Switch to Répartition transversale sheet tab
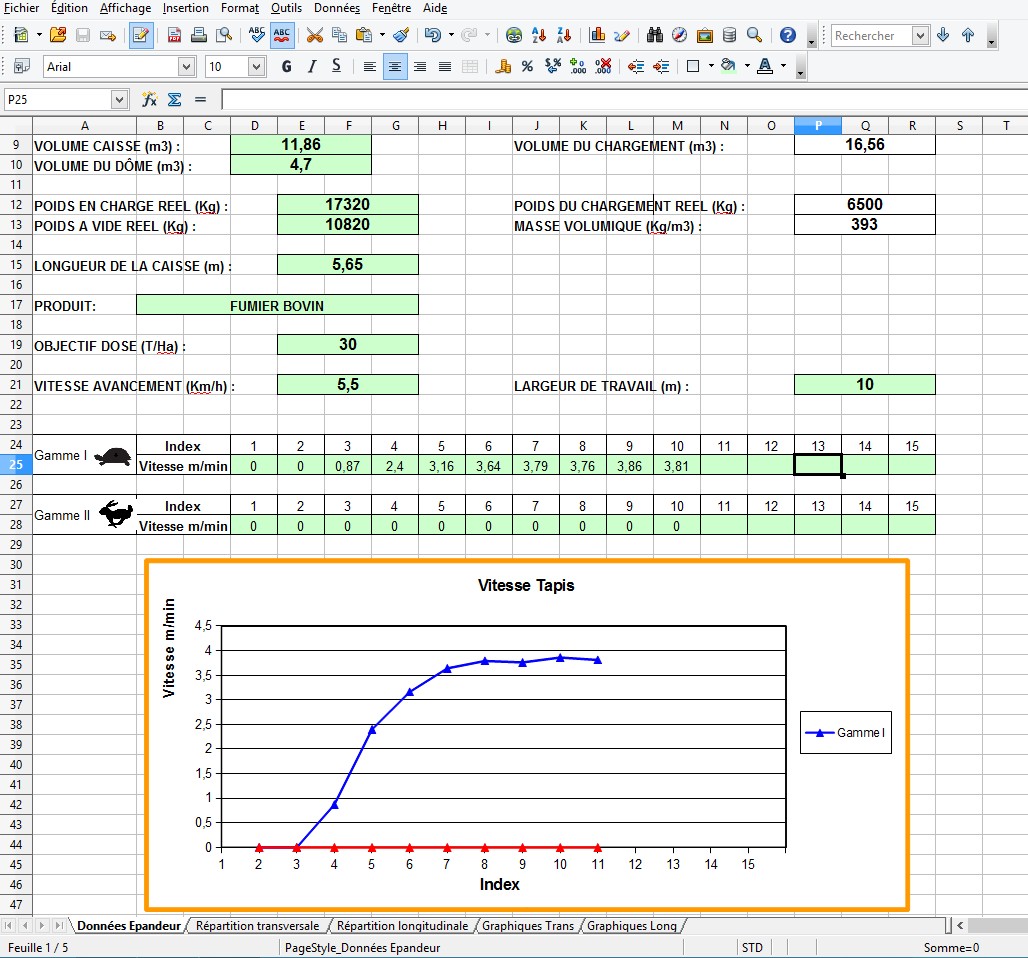Viewport: 1028px width, 958px height. (258, 926)
